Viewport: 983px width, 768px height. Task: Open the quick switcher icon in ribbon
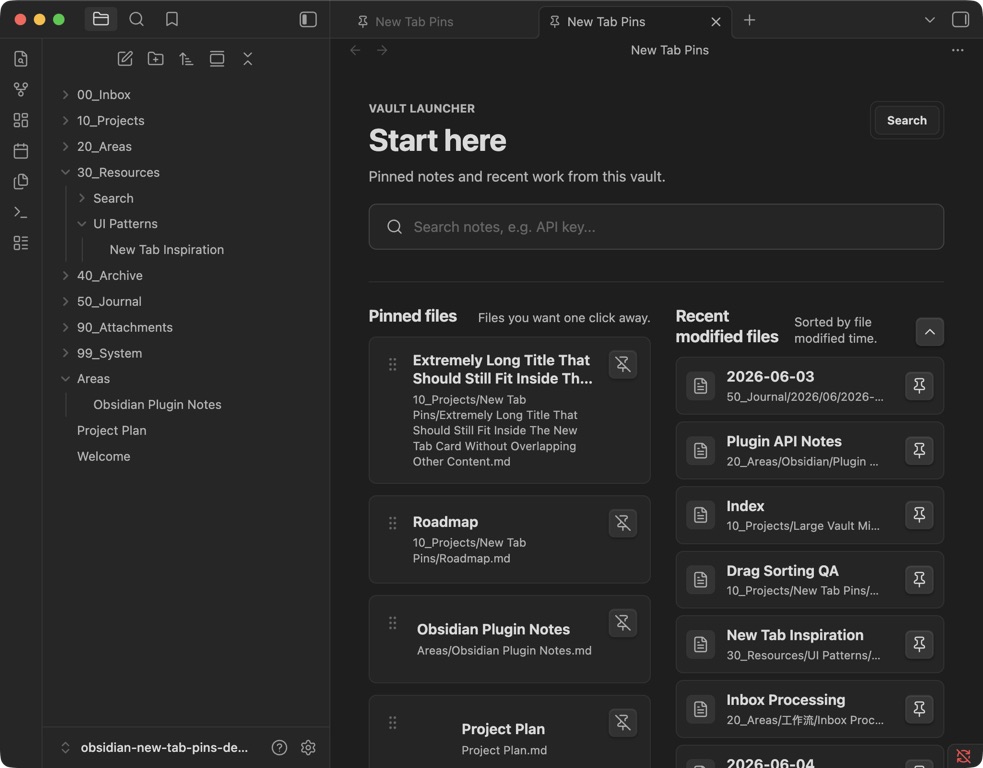coord(21,59)
